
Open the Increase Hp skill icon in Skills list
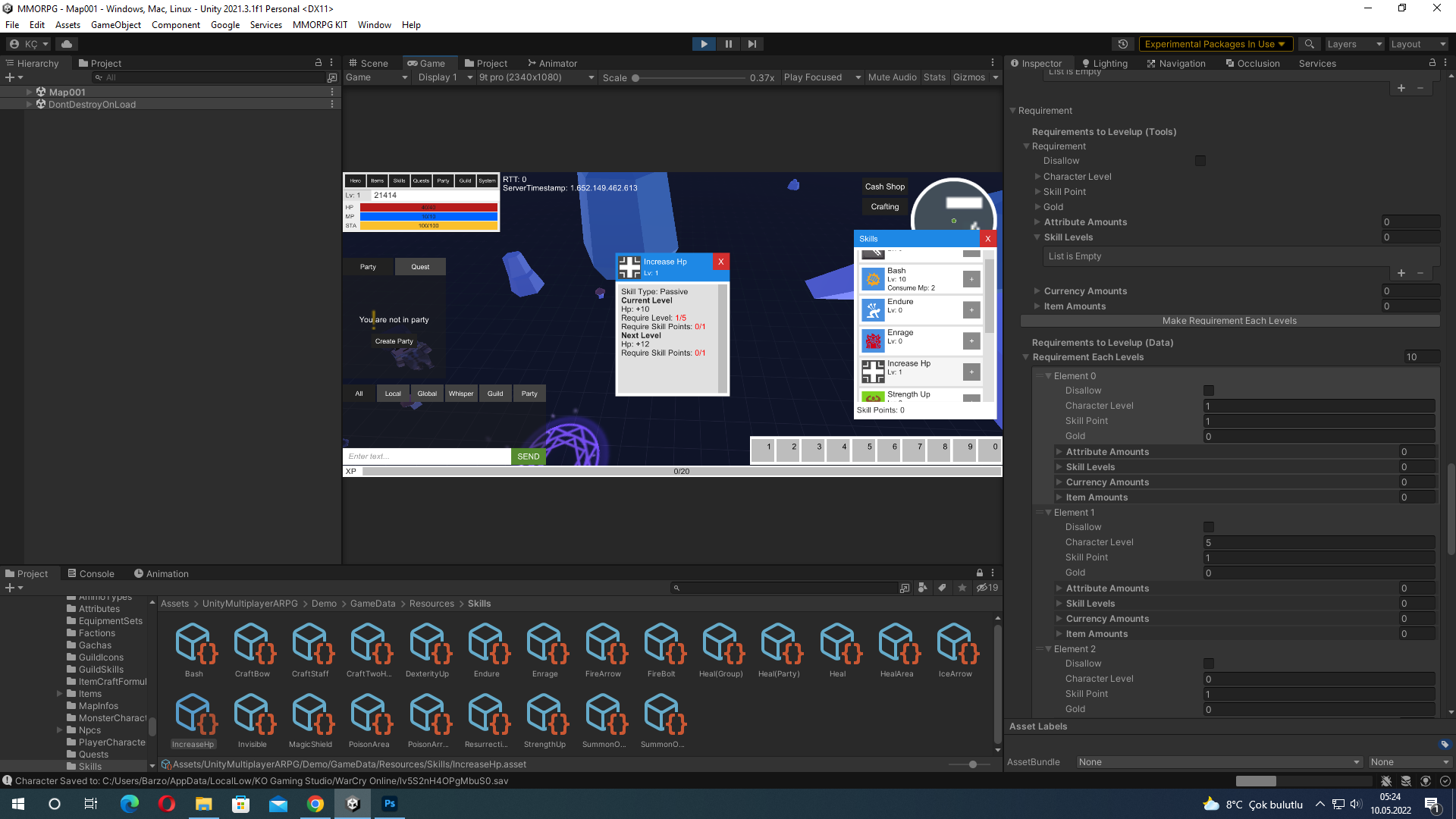pos(873,372)
